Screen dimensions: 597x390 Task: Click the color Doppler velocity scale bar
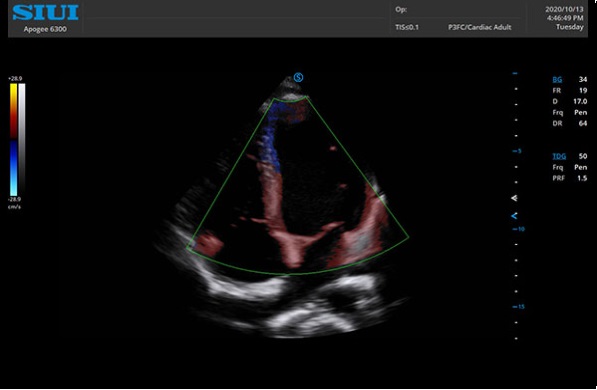(13, 140)
